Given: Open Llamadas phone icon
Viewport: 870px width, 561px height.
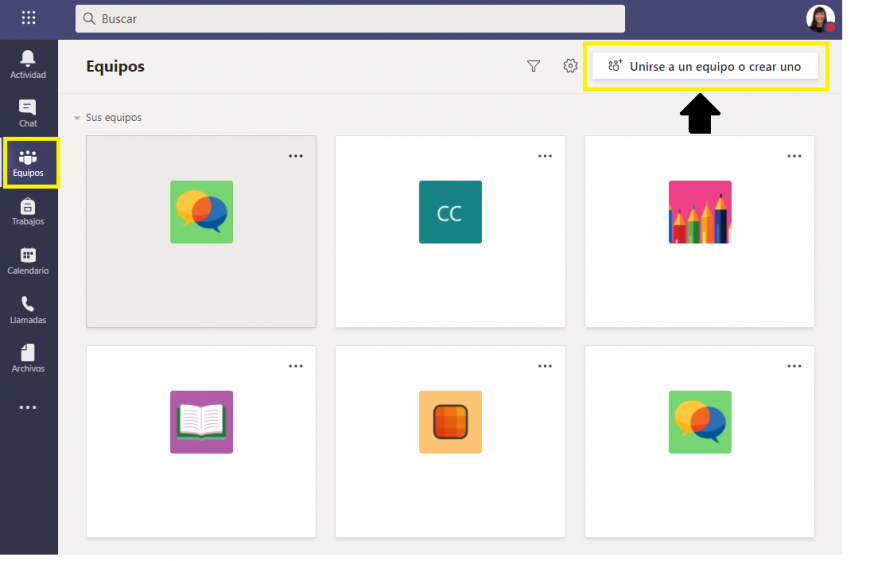Looking at the screenshot, I should coord(28,309).
